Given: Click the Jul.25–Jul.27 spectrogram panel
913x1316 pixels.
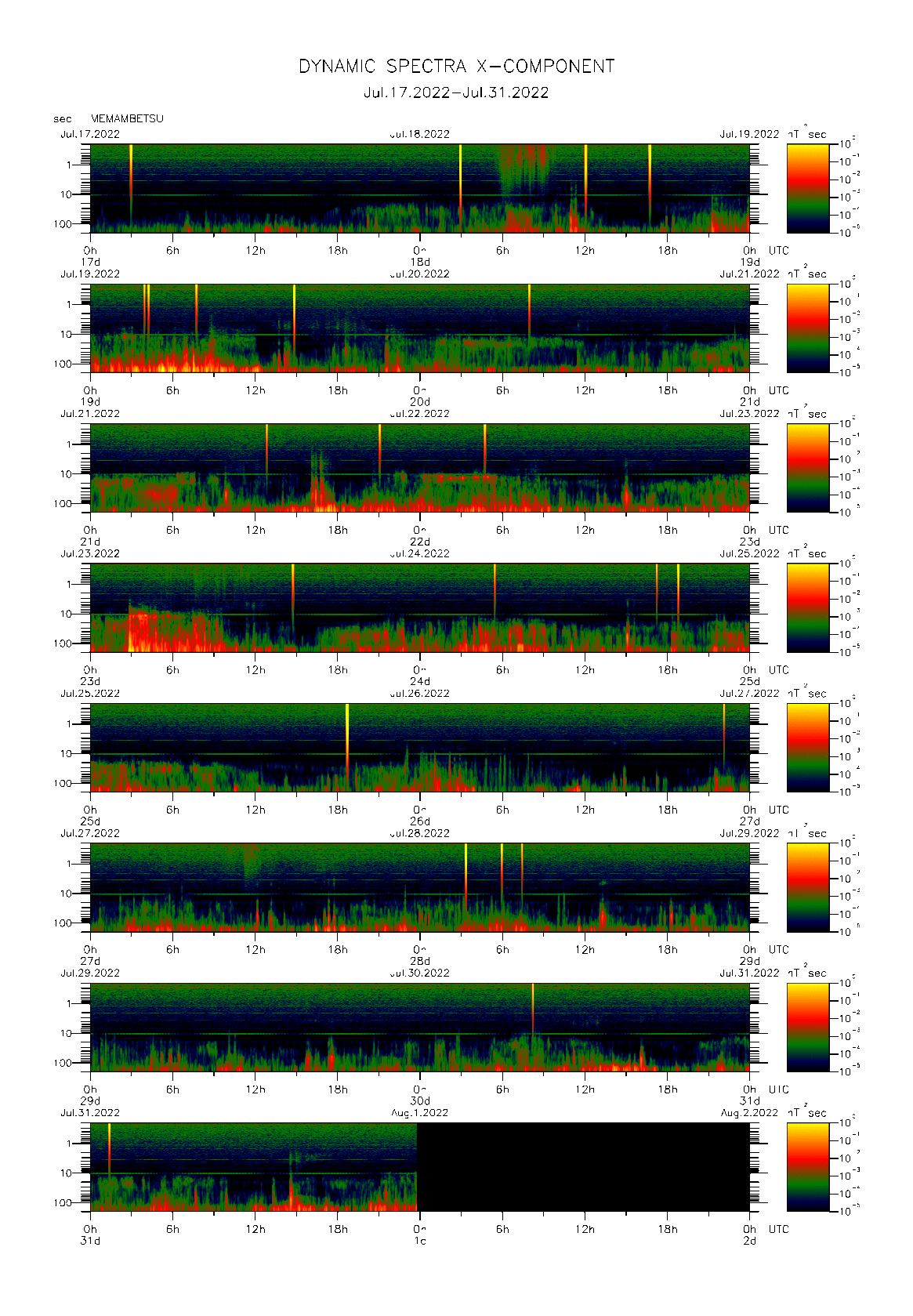Looking at the screenshot, I should pos(420,747).
